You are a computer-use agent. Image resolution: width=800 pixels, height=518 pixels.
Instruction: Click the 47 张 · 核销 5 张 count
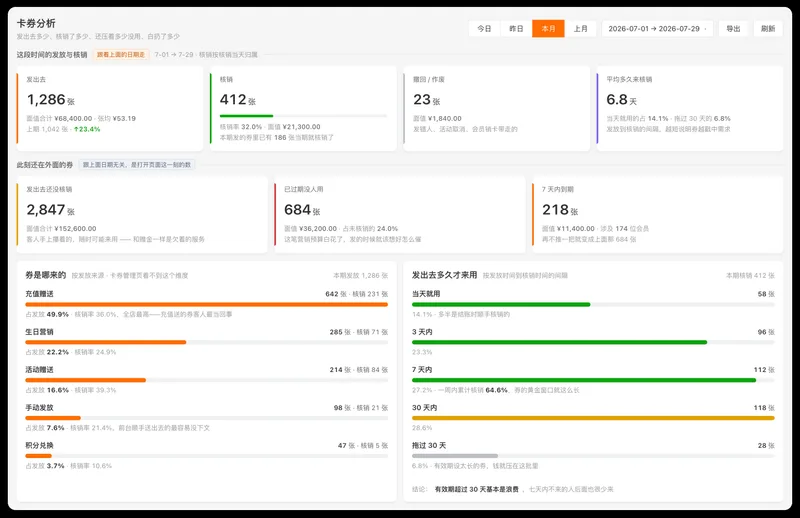tap(363, 446)
